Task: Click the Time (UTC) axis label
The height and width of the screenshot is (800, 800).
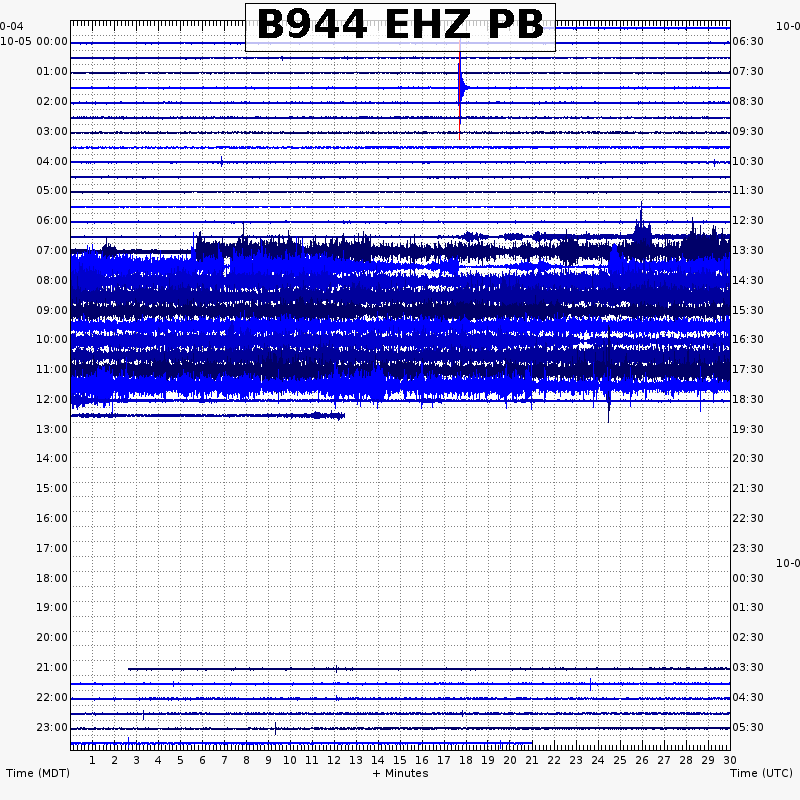Action: point(761,773)
